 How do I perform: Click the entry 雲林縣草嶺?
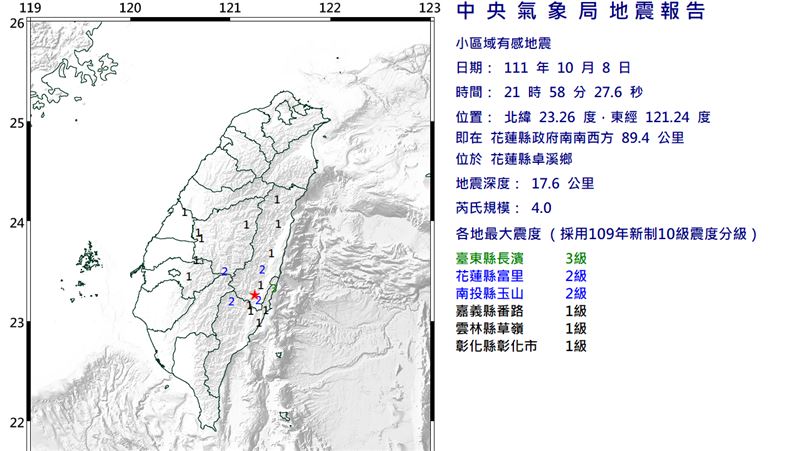(490, 328)
